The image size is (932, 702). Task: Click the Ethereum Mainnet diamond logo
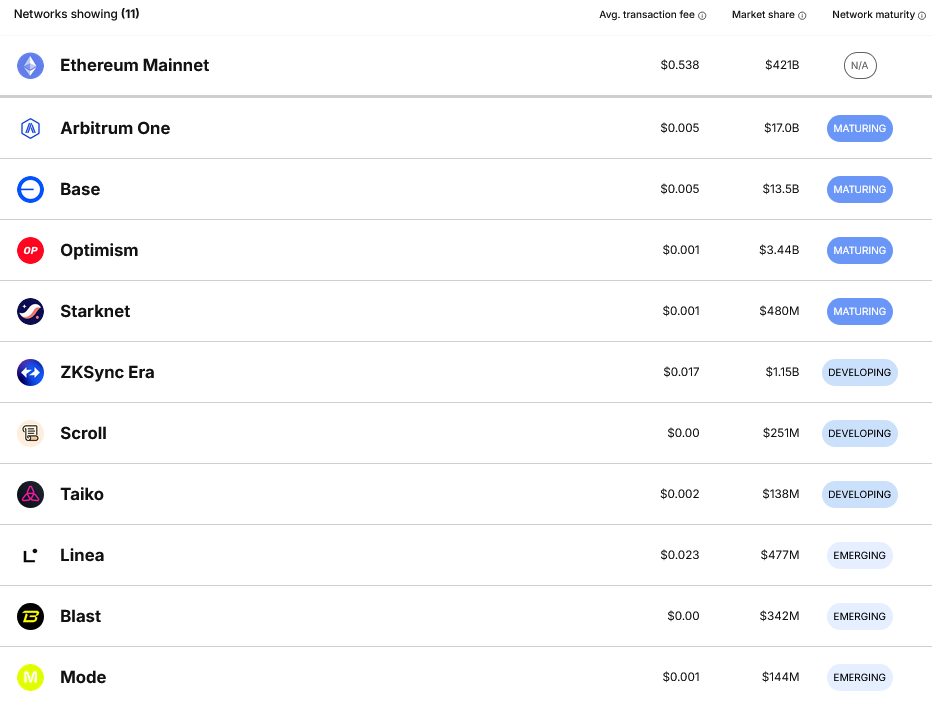pyautogui.click(x=30, y=65)
